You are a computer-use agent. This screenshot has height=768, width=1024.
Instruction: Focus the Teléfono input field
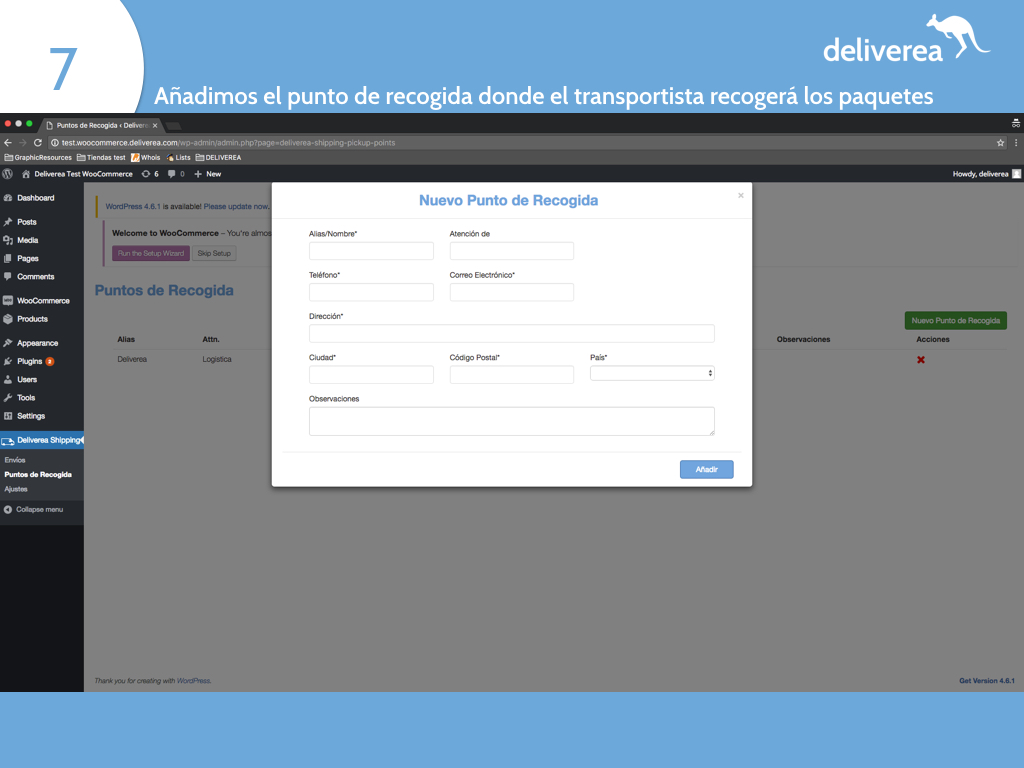point(371,292)
